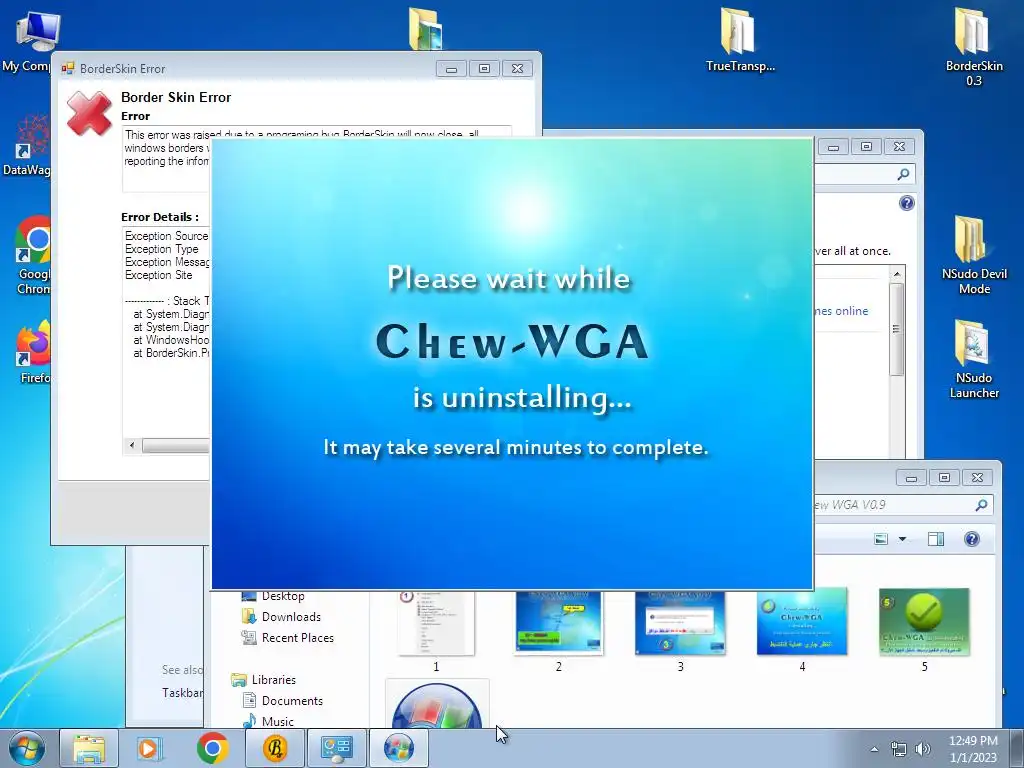
Task: Open Windows Explorer from taskbar
Action: [89, 748]
